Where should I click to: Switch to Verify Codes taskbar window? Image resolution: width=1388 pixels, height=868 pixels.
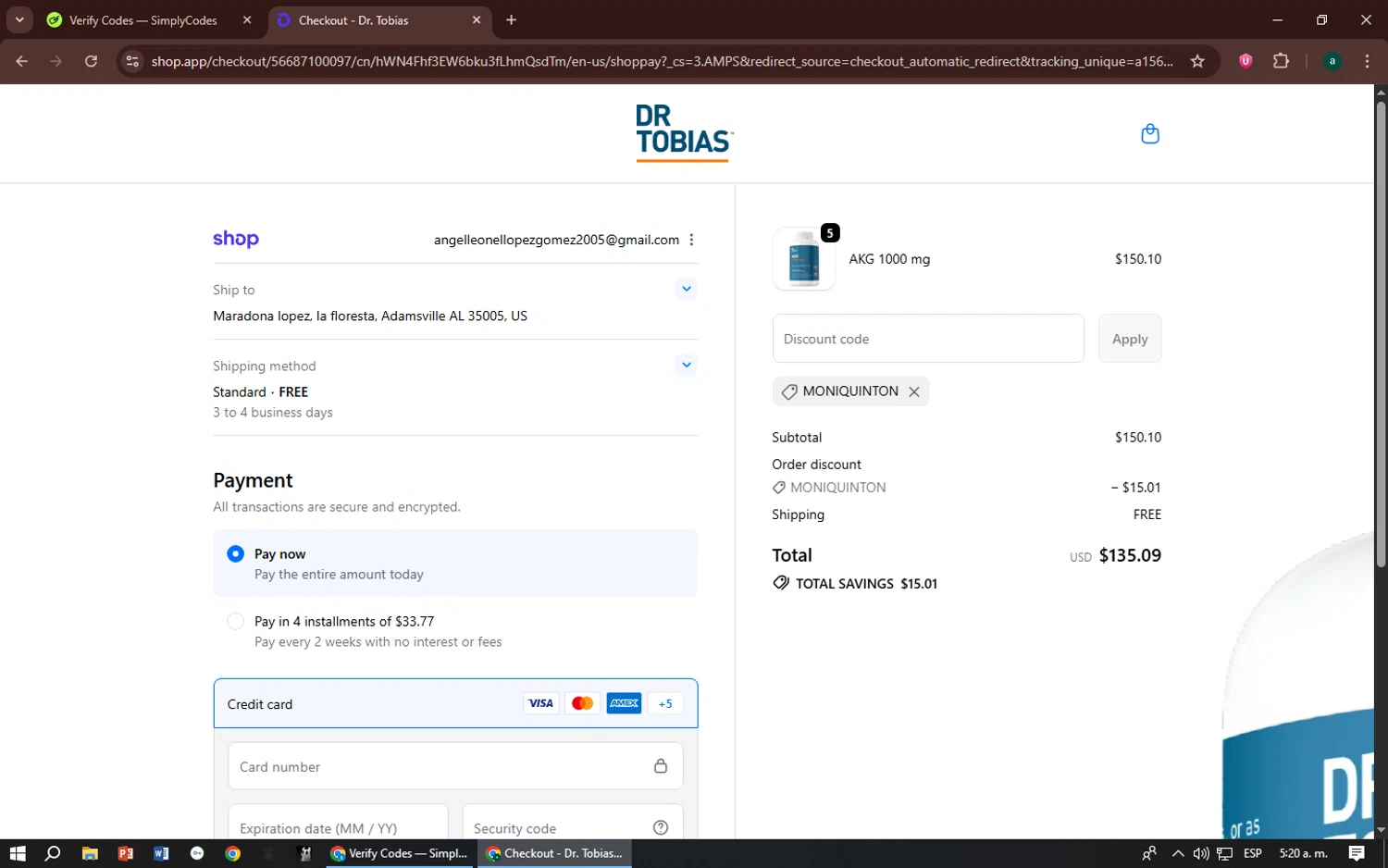400,853
